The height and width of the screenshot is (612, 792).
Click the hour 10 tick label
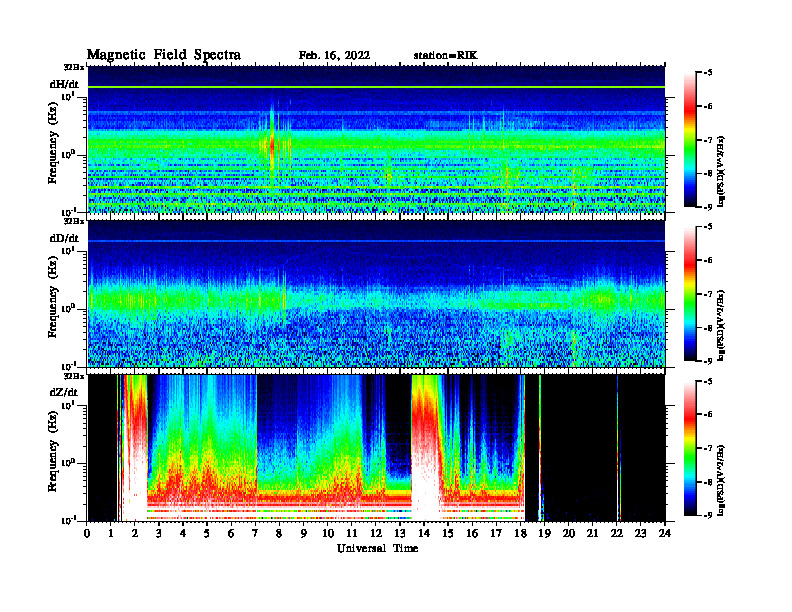(328, 534)
